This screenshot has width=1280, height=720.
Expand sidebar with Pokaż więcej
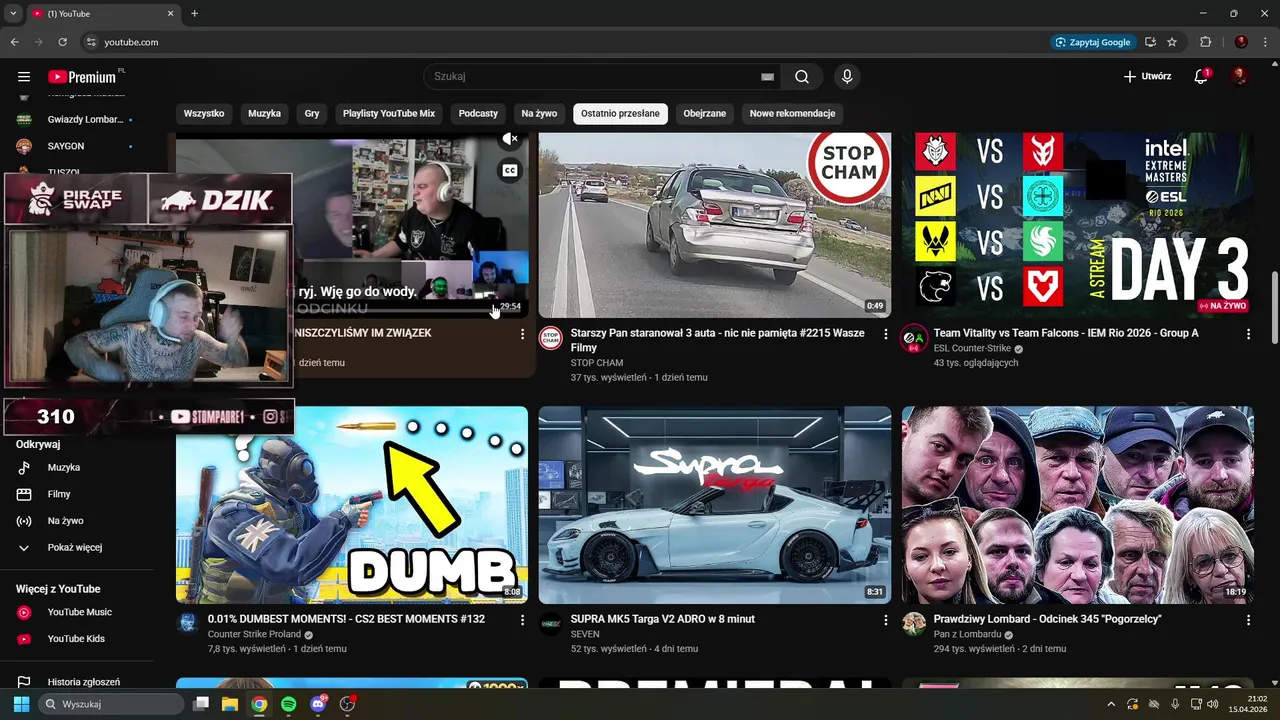coord(75,547)
